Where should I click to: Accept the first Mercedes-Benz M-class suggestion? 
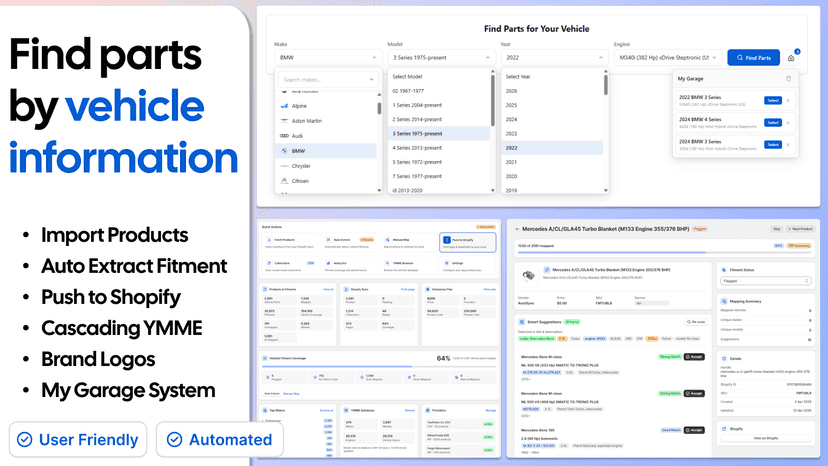pyautogui.click(x=694, y=357)
